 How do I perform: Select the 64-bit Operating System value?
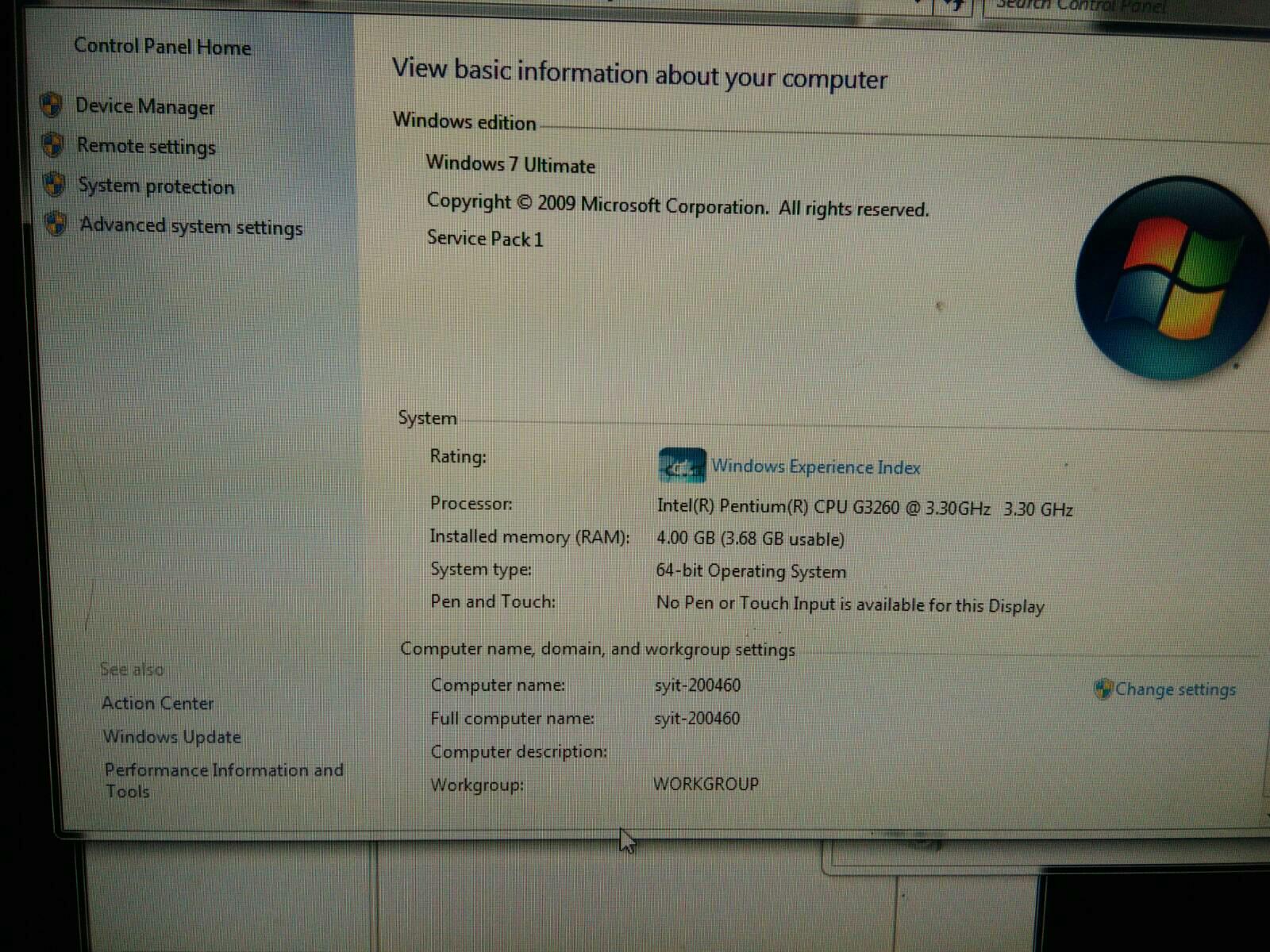pos(751,571)
